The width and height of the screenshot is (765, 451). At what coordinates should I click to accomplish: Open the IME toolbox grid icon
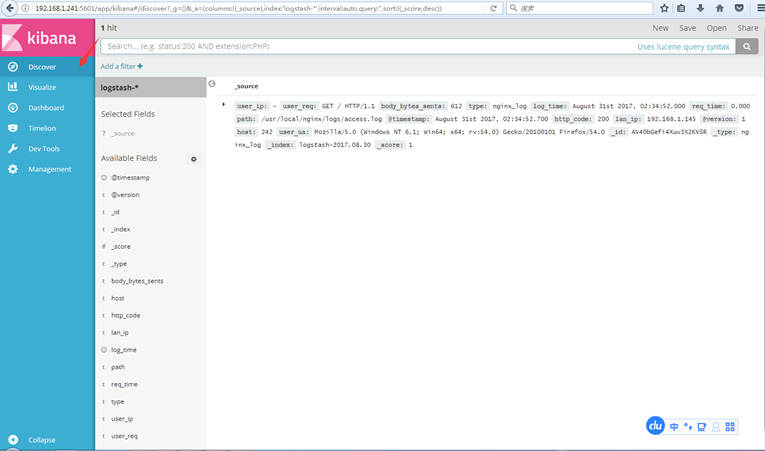pyautogui.click(x=730, y=427)
